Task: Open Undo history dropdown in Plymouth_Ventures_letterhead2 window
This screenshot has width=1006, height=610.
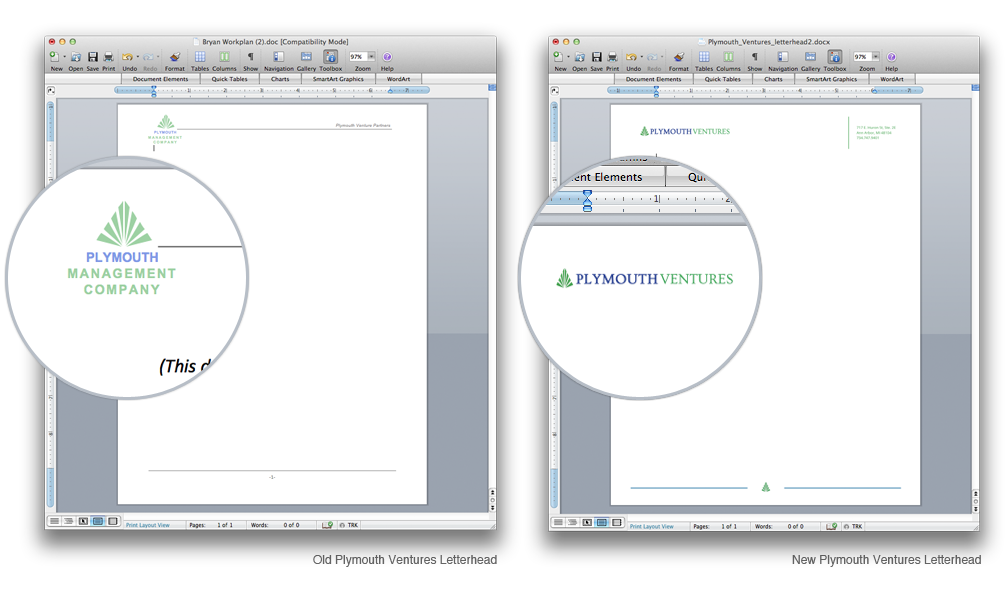Action: [x=641, y=57]
